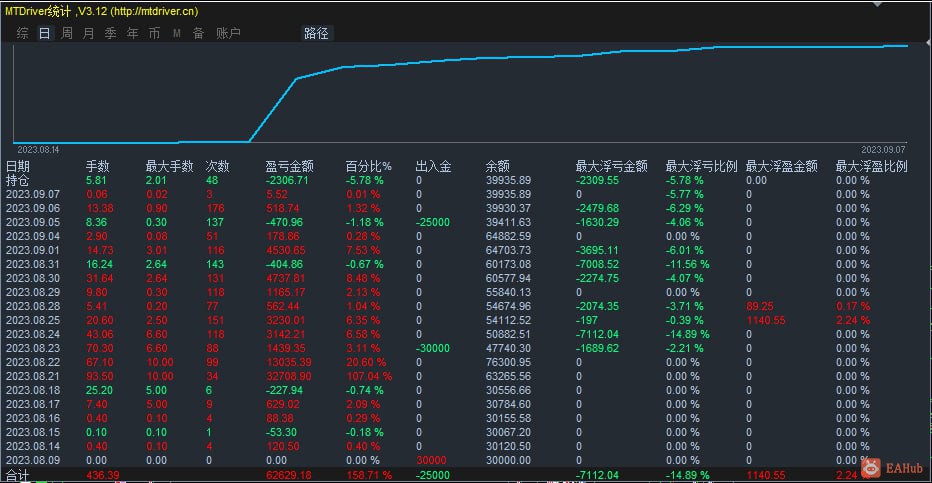Click the floating loss value -7008.52

(x=597, y=264)
